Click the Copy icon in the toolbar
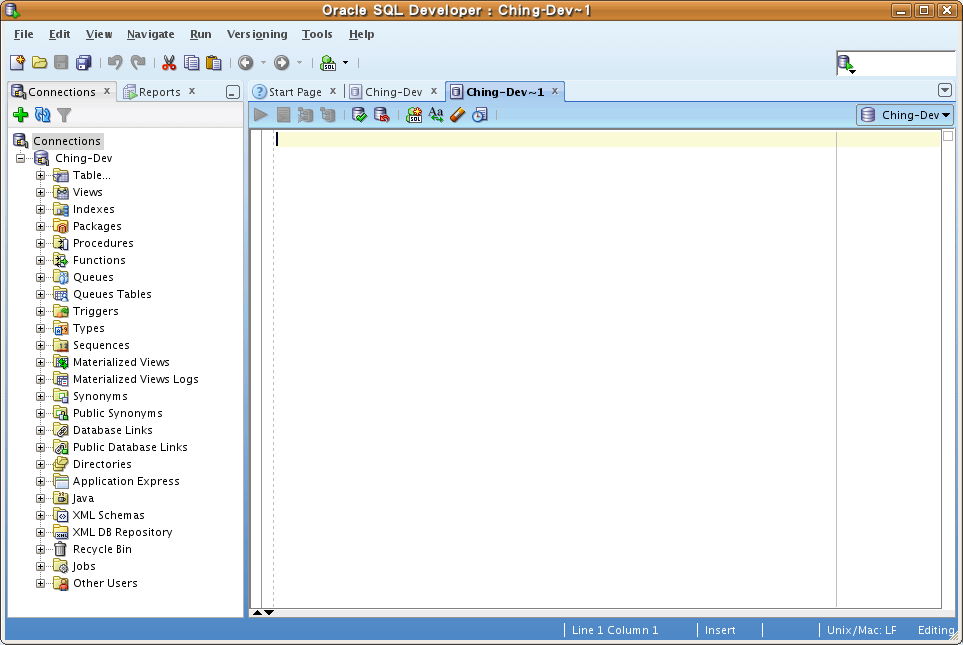Image resolution: width=963 pixels, height=645 pixels. click(192, 63)
